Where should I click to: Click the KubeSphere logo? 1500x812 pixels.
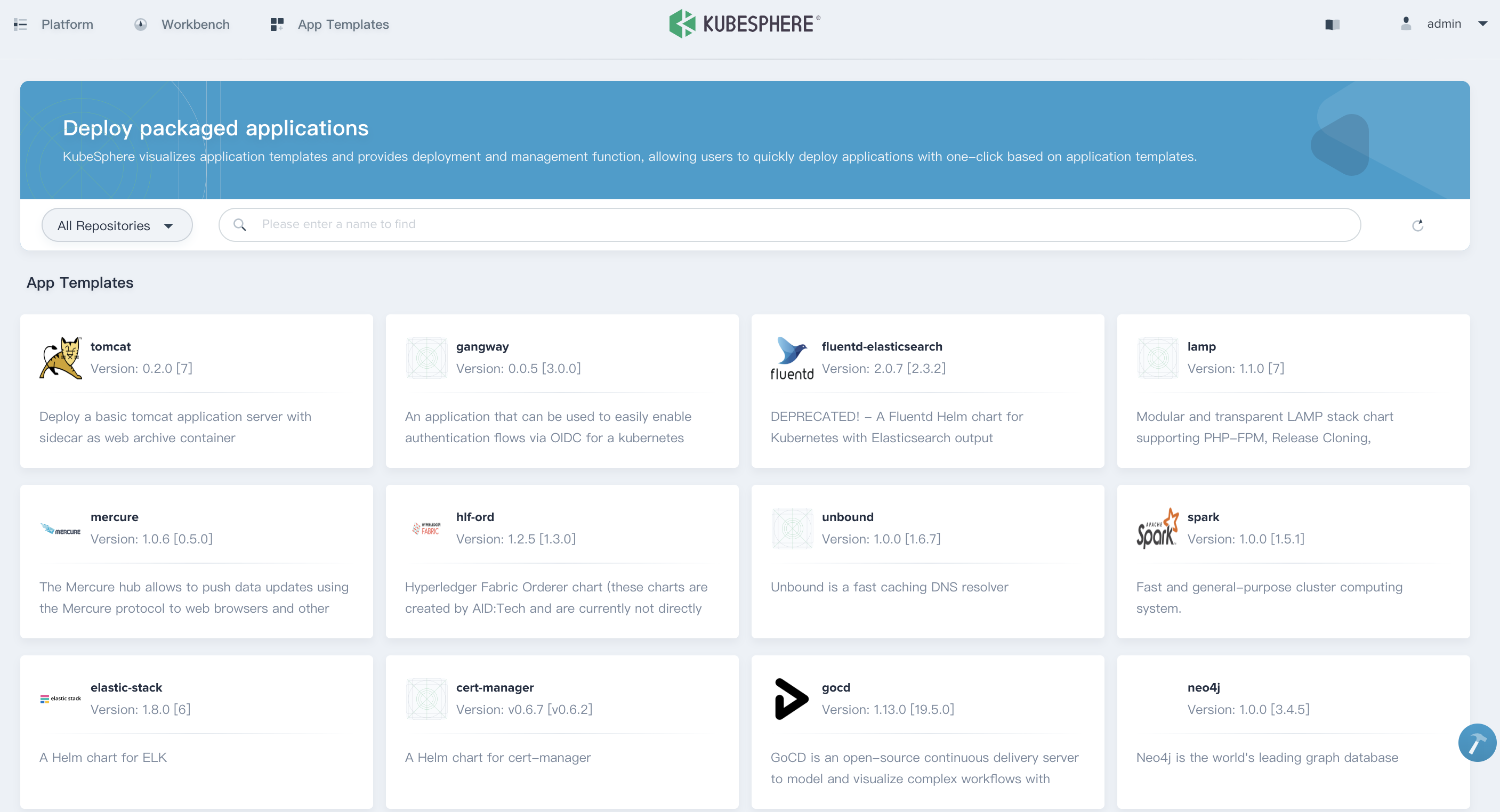point(745,24)
